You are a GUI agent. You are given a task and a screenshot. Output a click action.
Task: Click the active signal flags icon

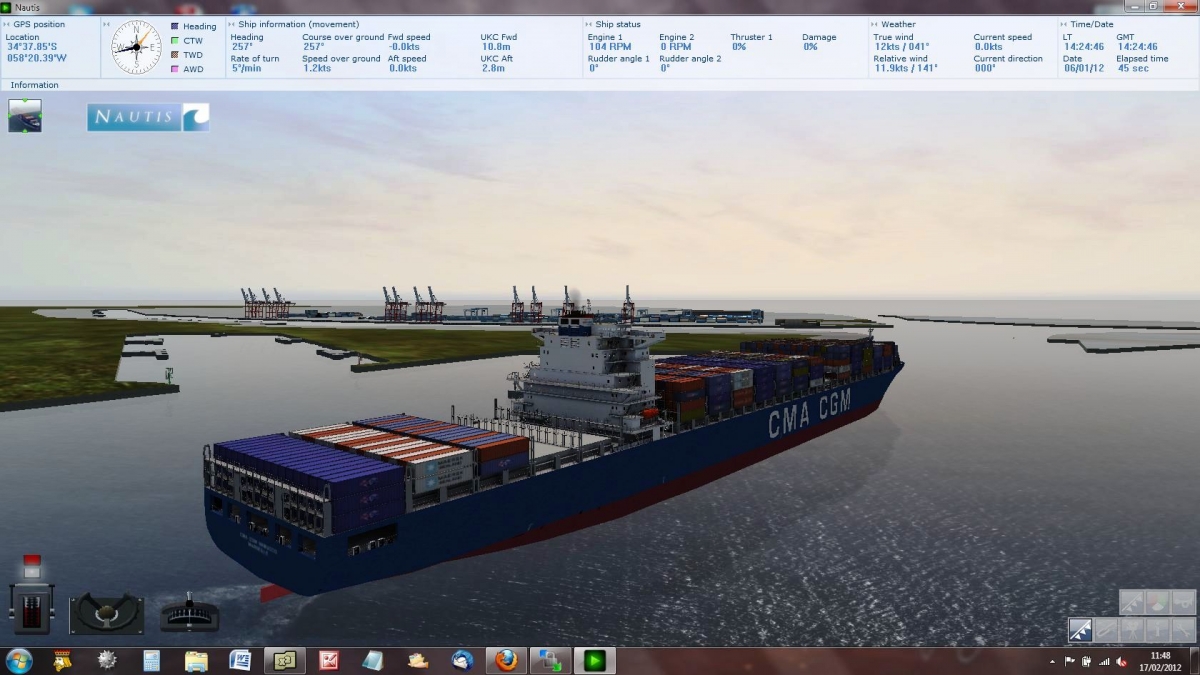click(1080, 630)
